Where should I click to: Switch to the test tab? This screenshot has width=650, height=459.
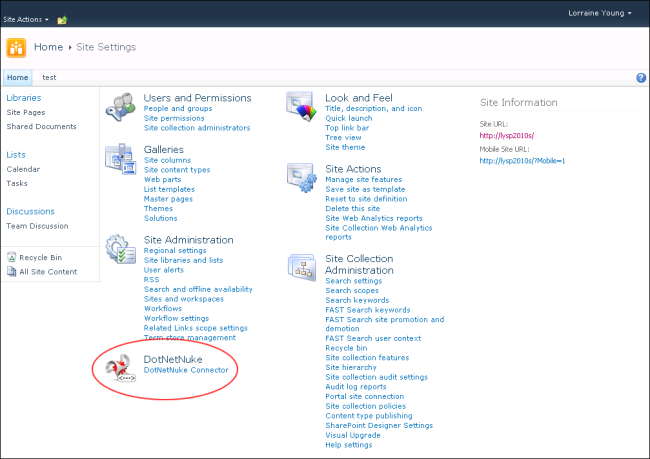(x=49, y=78)
